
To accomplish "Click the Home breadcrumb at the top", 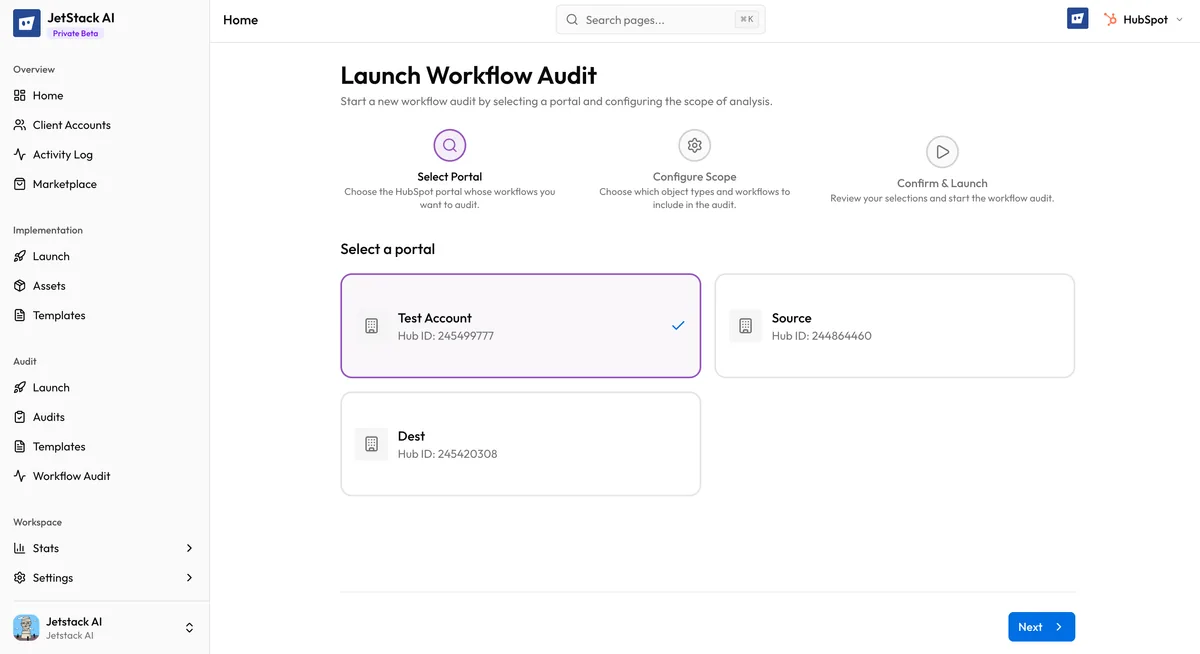I will point(240,19).
